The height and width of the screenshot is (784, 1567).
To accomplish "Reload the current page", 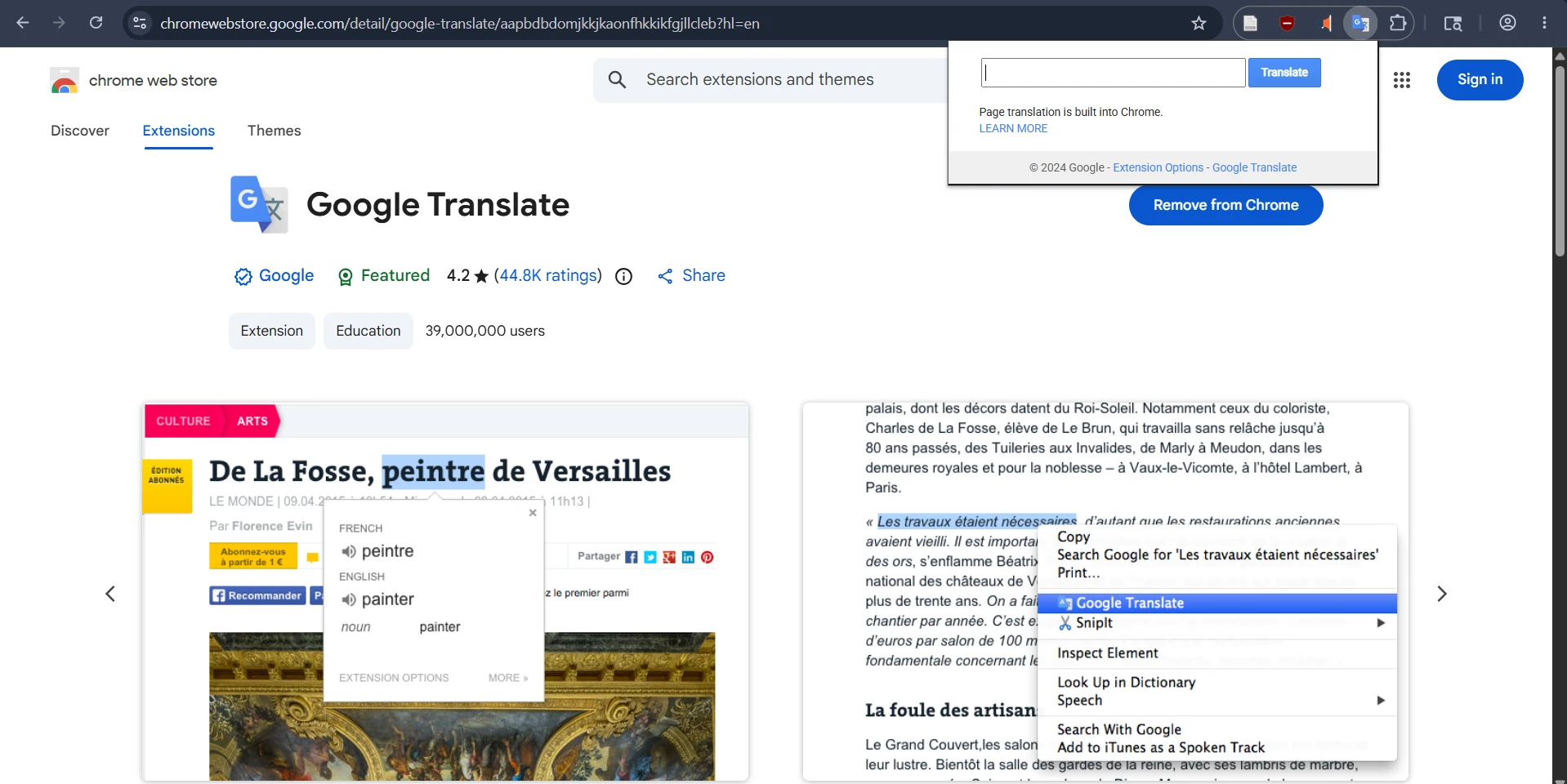I will (x=96, y=23).
